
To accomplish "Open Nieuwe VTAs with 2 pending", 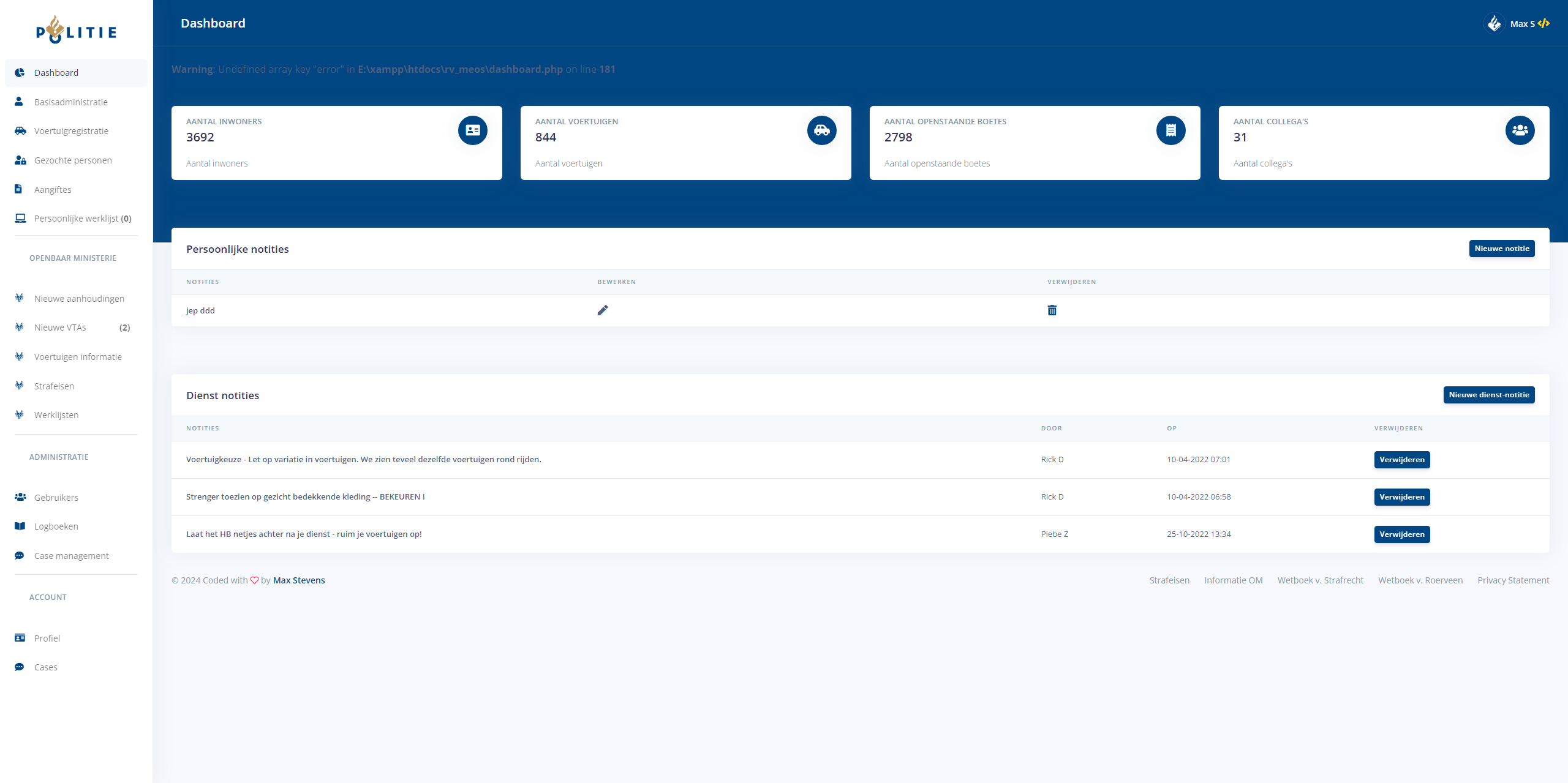I will 60,328.
